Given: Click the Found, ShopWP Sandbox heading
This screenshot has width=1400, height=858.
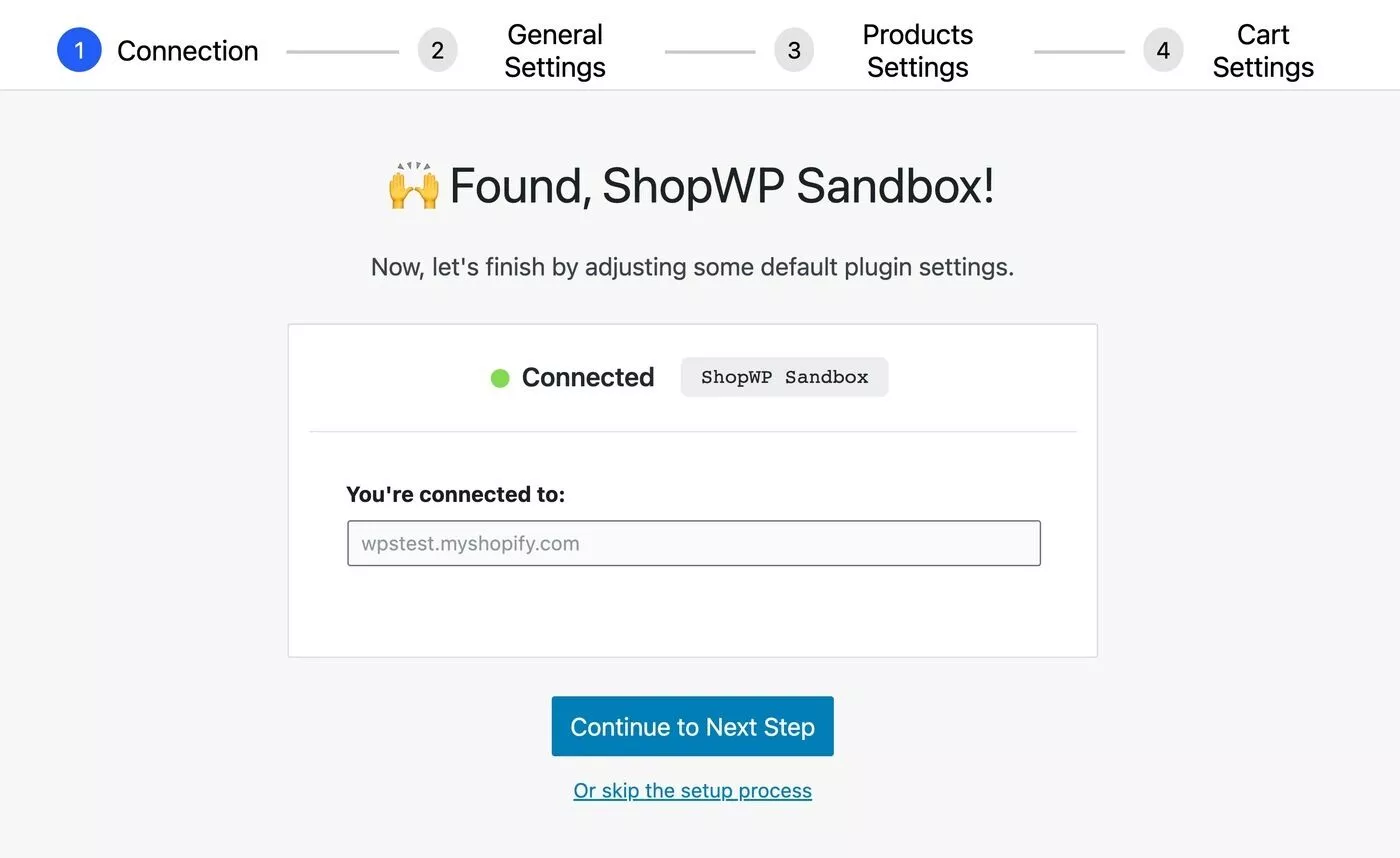Looking at the screenshot, I should [721, 186].
